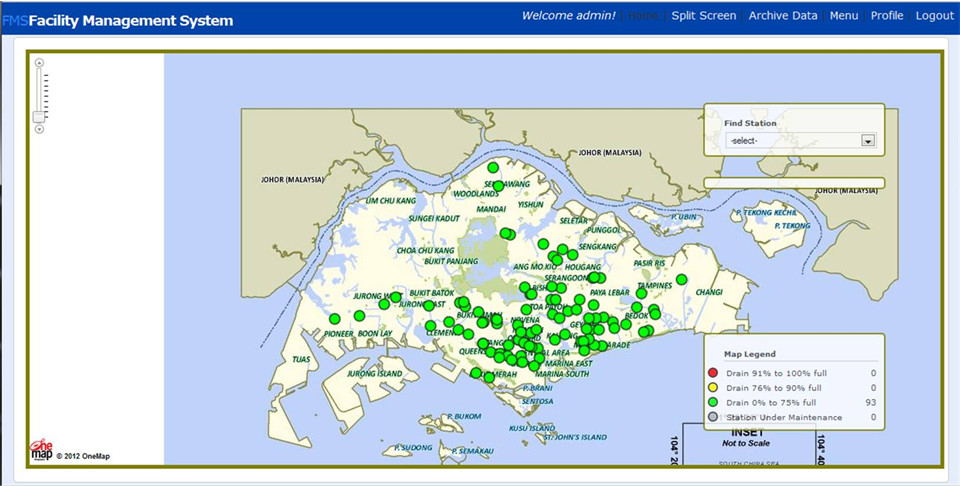Click the empty panel below Find Station
The height and width of the screenshot is (486, 960).
794,182
